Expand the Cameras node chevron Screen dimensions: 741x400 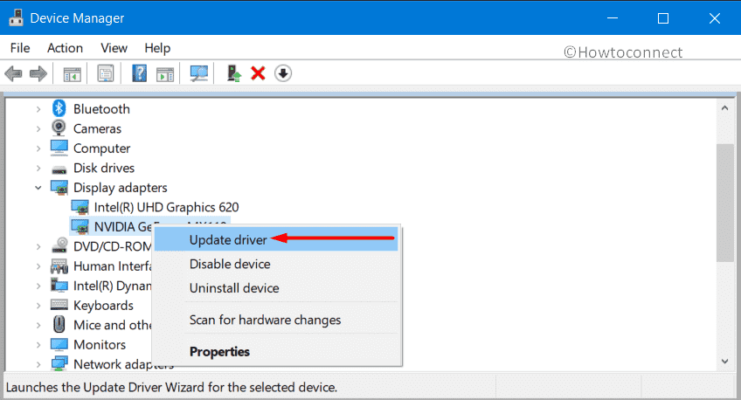[38, 129]
